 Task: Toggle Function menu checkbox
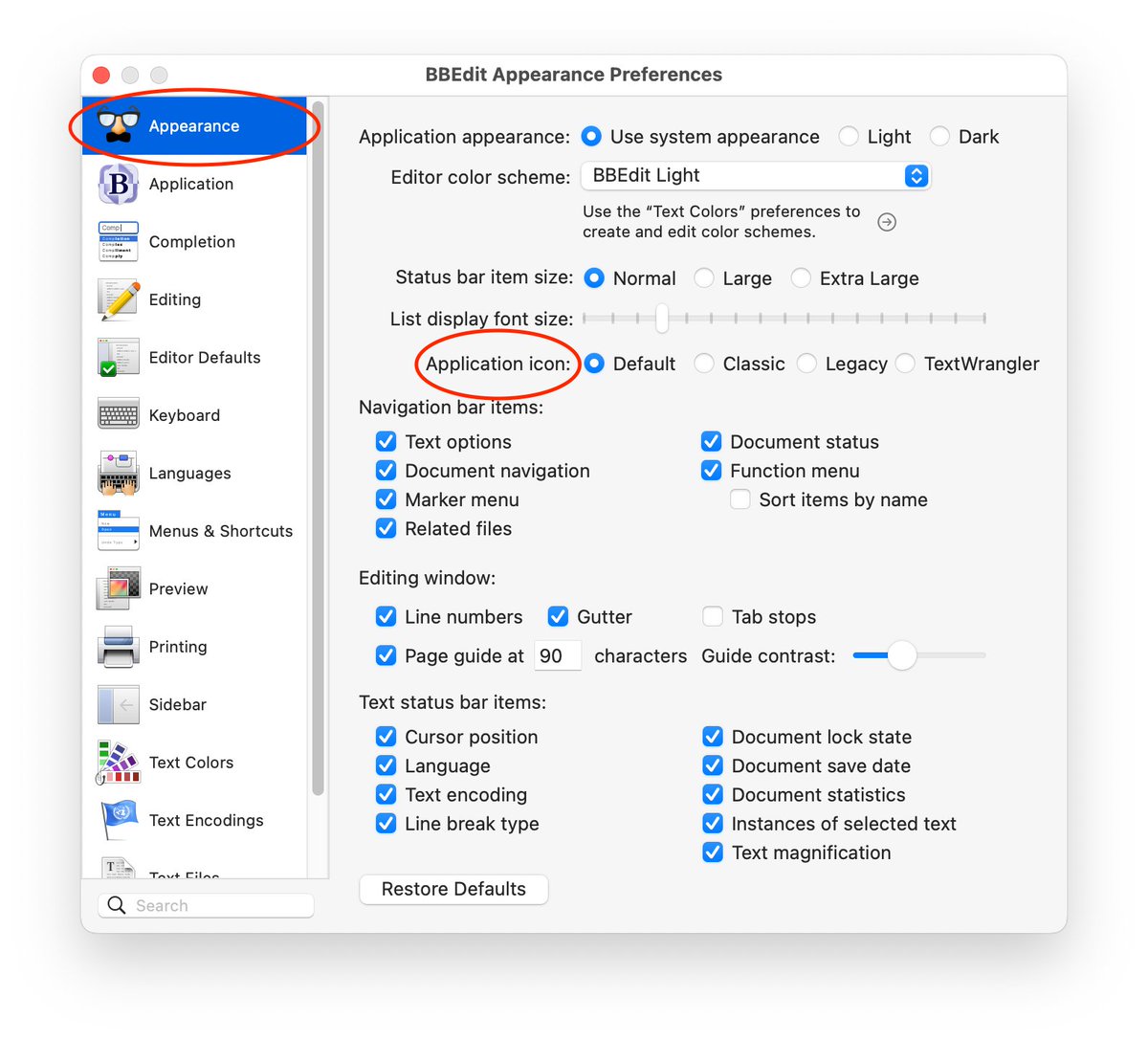711,470
